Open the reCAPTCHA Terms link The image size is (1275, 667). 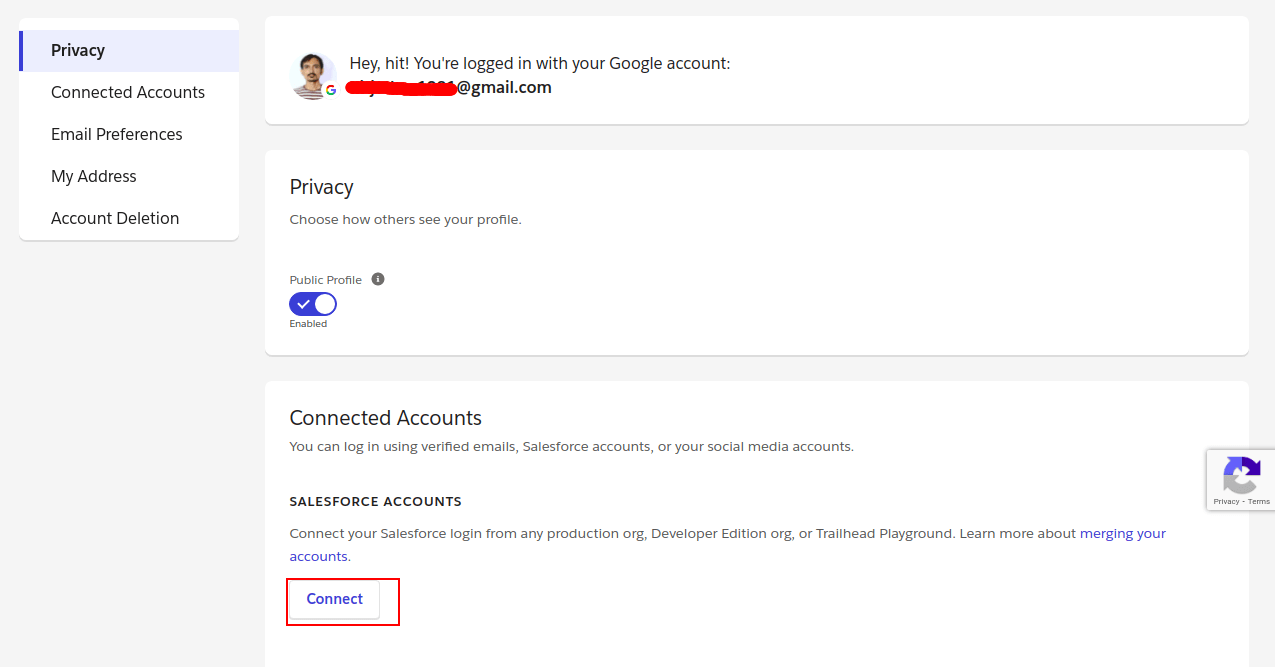[x=1258, y=501]
